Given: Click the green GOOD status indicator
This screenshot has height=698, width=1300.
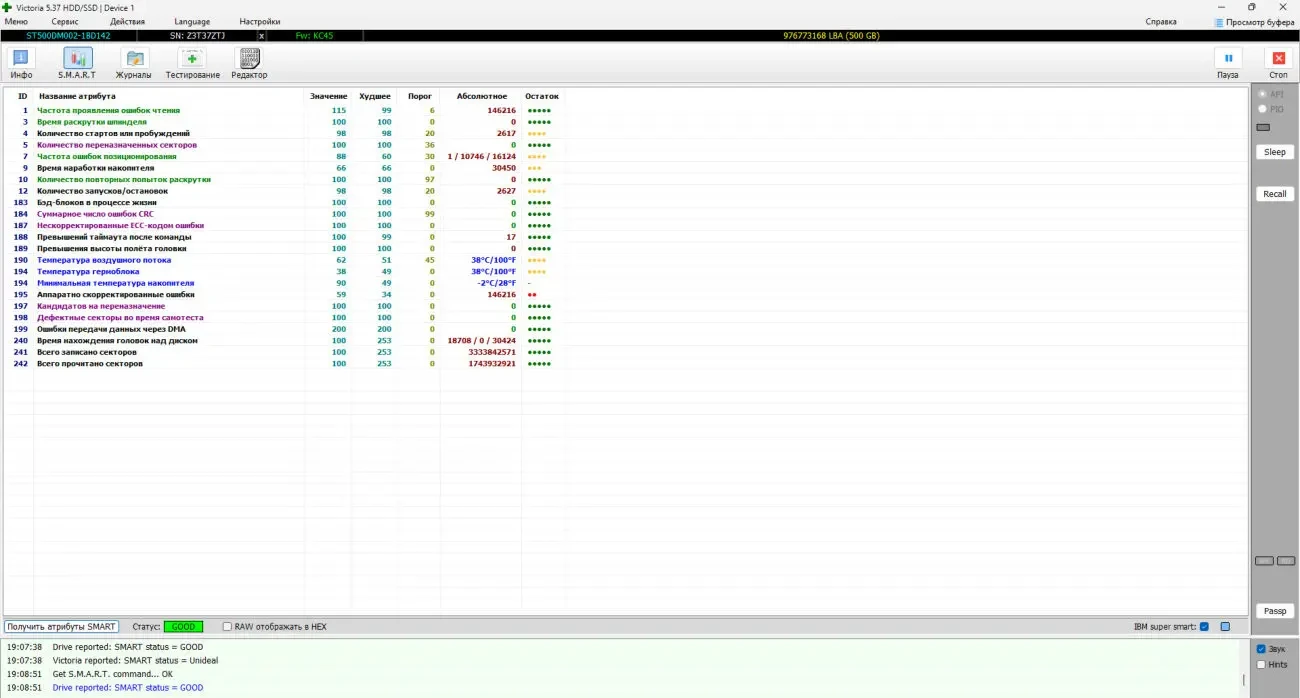Looking at the screenshot, I should (x=183, y=627).
